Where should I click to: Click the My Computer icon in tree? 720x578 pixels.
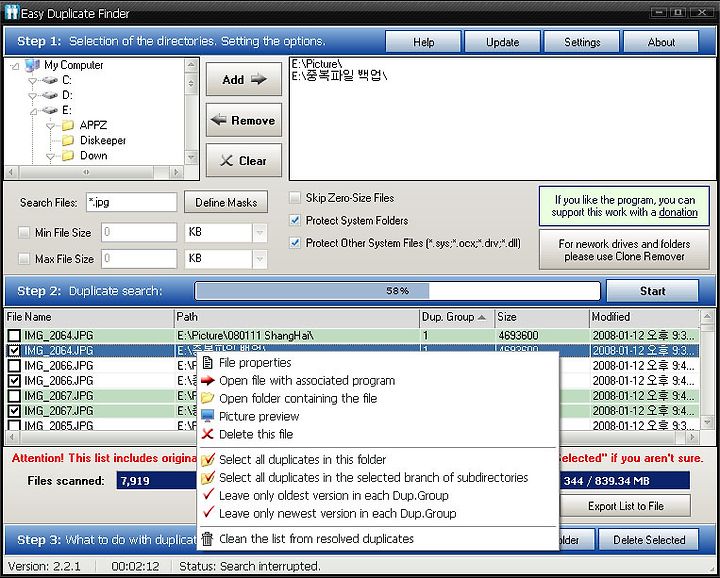coord(33,65)
